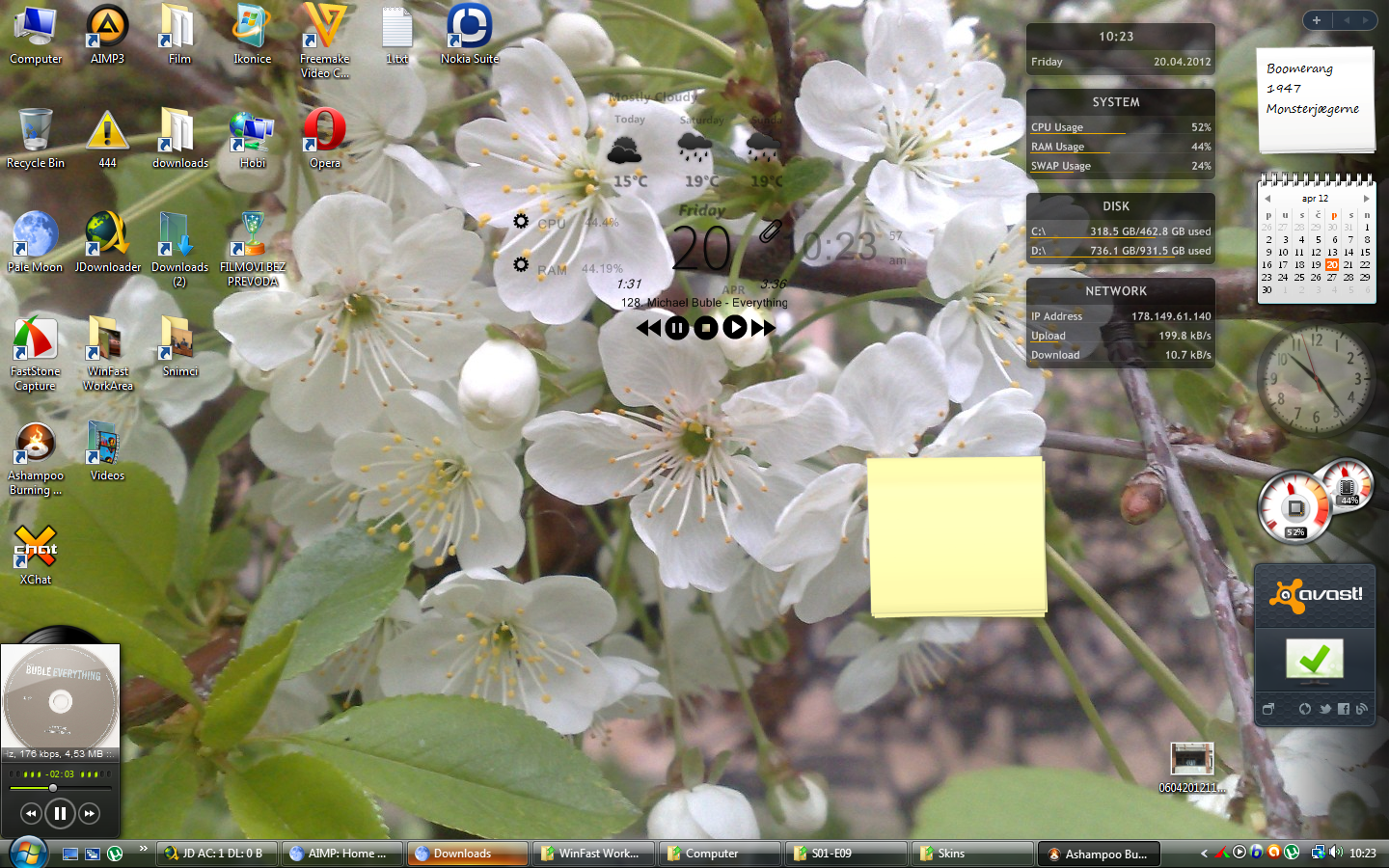Skip to next track in AIMP mini player
The image size is (1389, 868).
[89, 814]
